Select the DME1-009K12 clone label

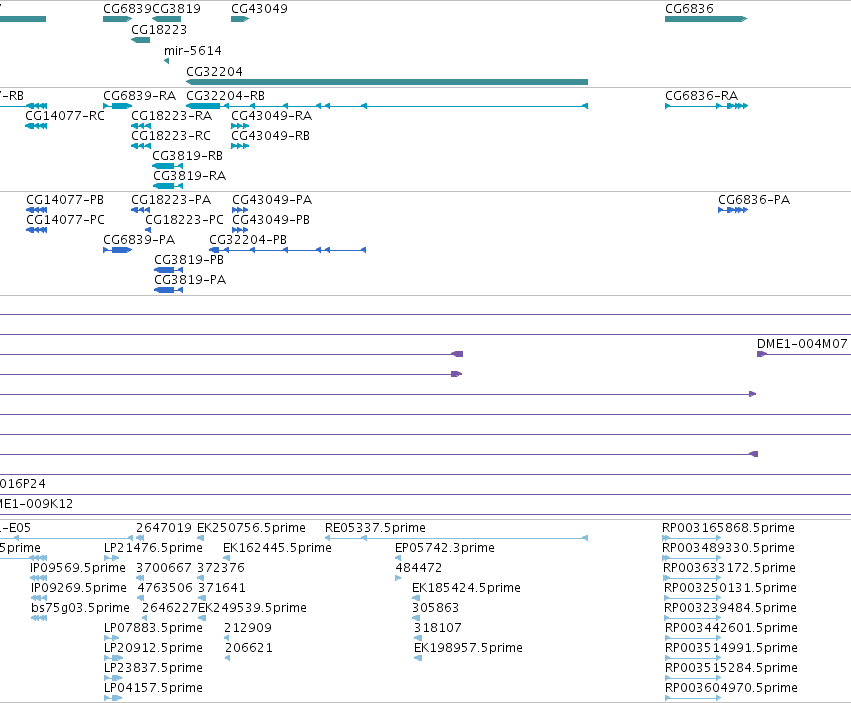[x=36, y=504]
